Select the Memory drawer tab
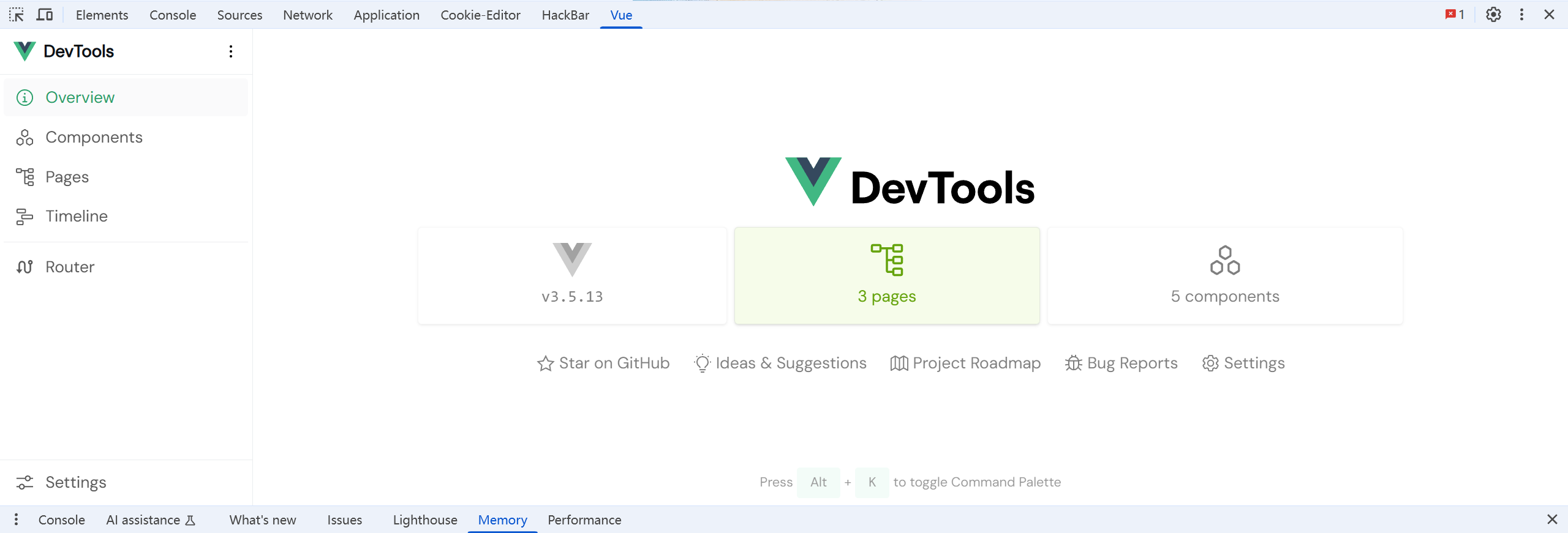 [502, 520]
